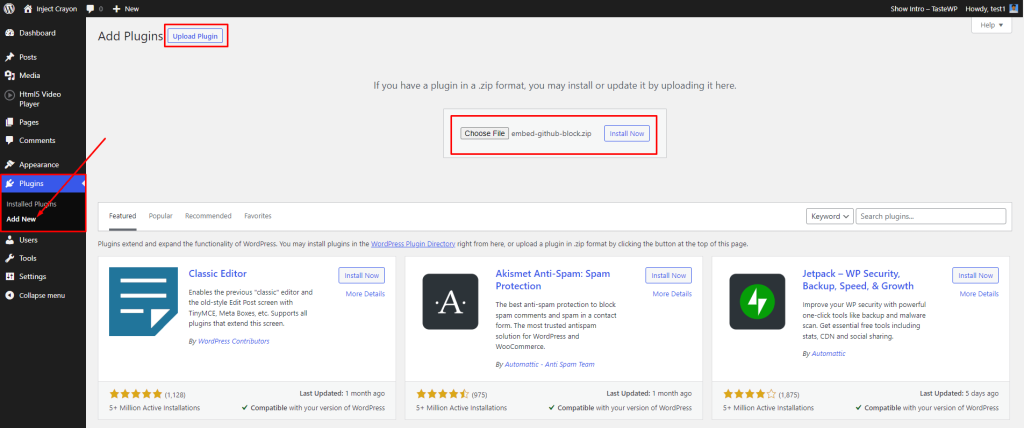Switch to the Featured tab
The width and height of the screenshot is (1024, 428).
[x=123, y=216]
